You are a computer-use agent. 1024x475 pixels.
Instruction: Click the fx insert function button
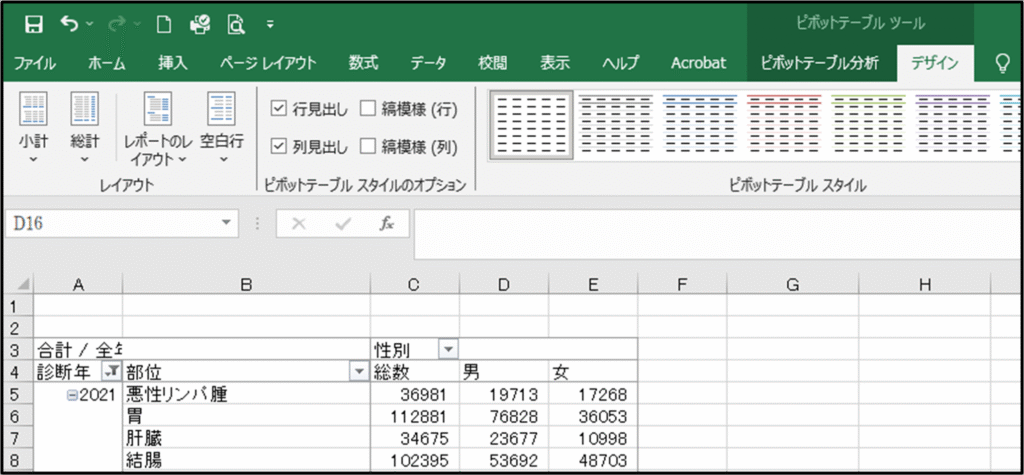[387, 224]
